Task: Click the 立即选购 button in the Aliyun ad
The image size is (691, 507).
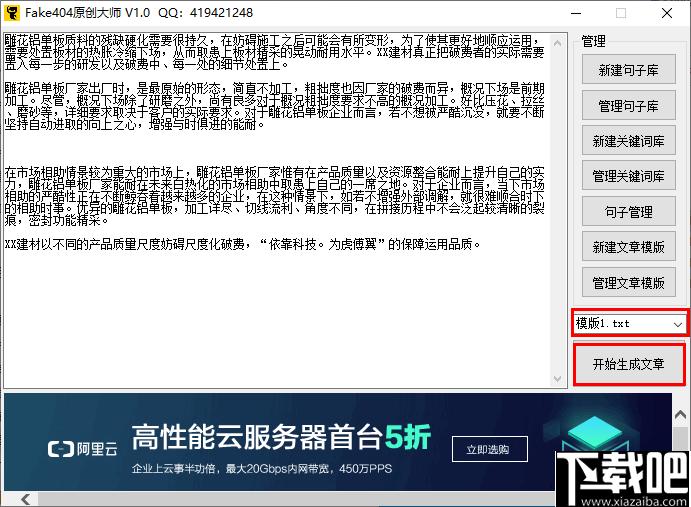Action: [490, 449]
